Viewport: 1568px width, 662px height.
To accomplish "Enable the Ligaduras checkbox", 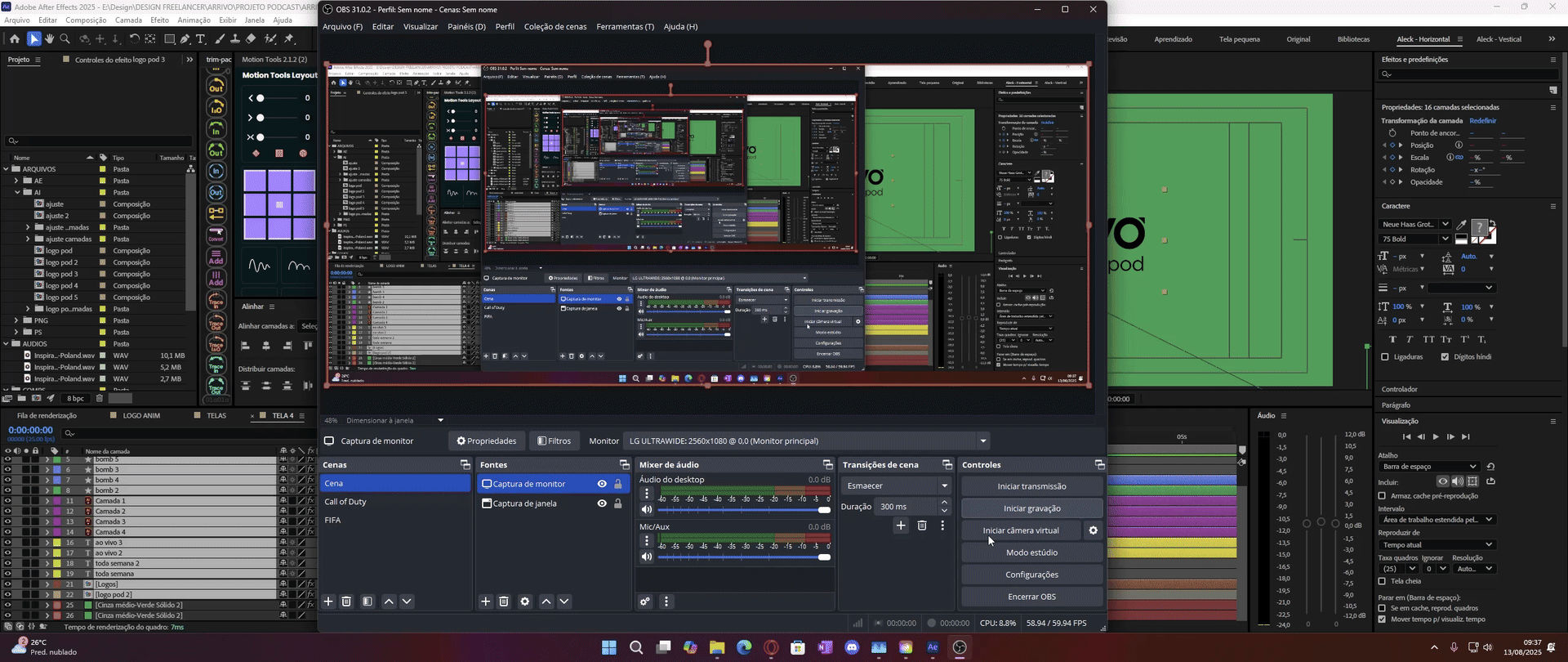I will [x=1385, y=357].
